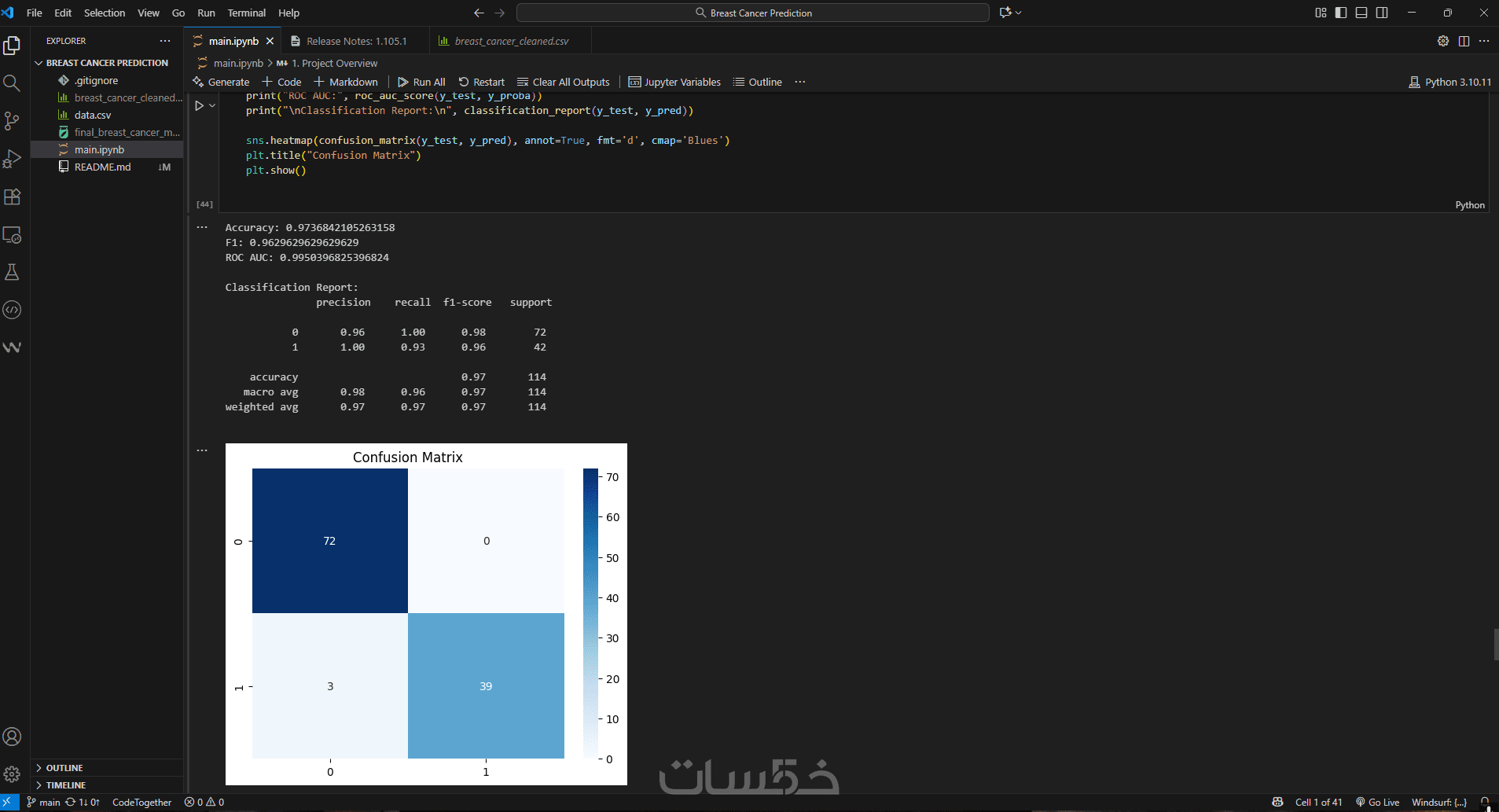Open Jupyter Variables panel
This screenshot has width=1499, height=812.
[x=674, y=82]
